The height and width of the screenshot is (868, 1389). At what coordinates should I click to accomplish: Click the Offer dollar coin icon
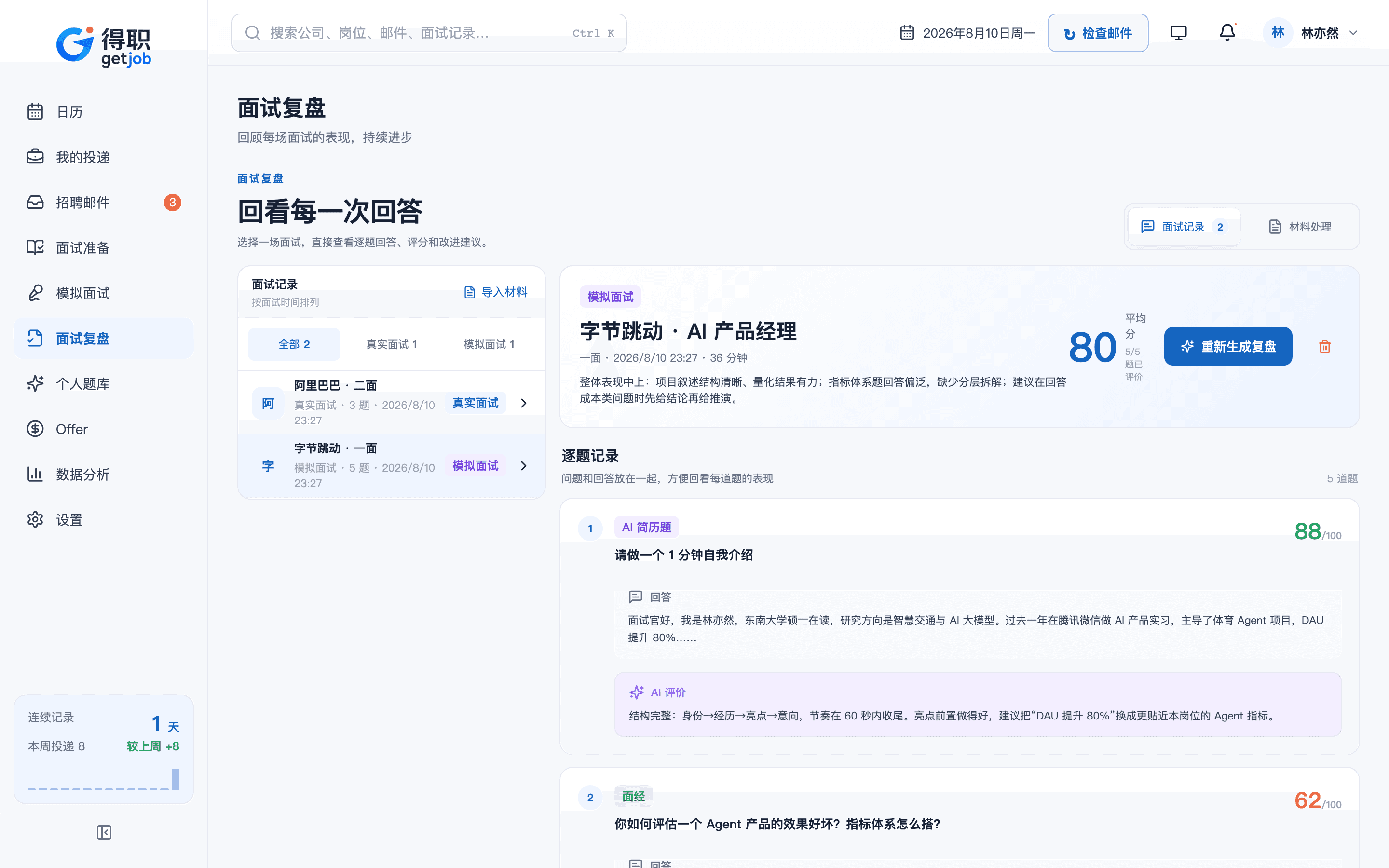pos(35,429)
